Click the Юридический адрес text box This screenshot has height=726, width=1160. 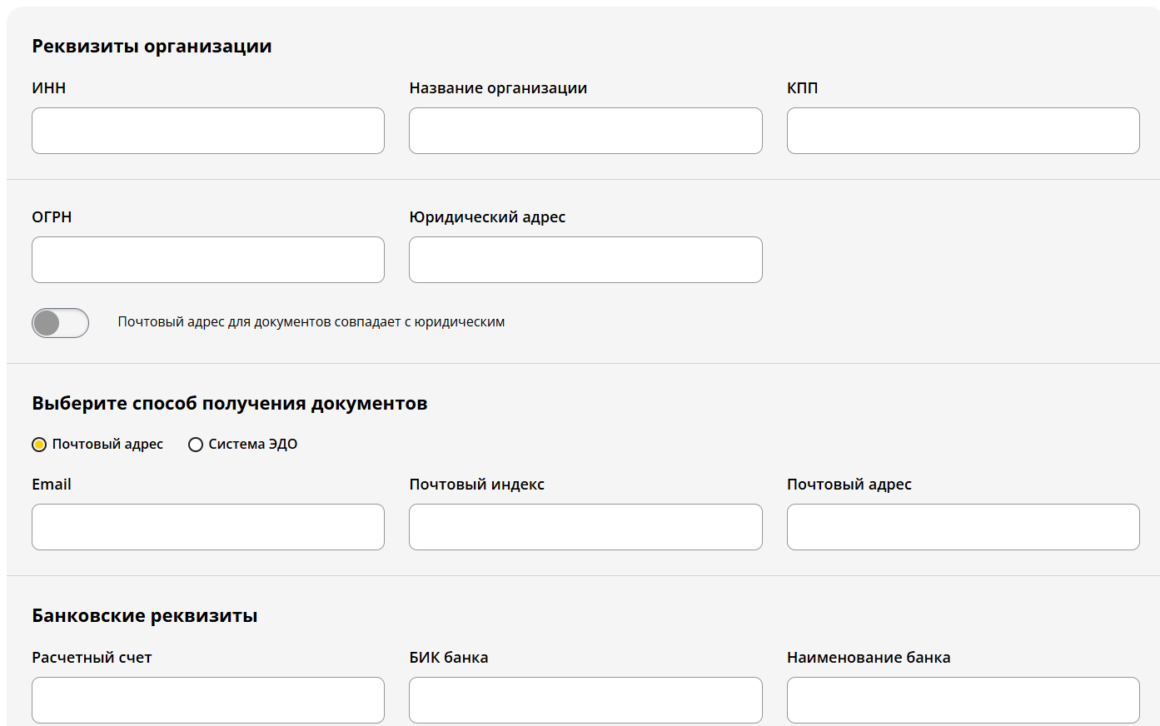pos(585,260)
